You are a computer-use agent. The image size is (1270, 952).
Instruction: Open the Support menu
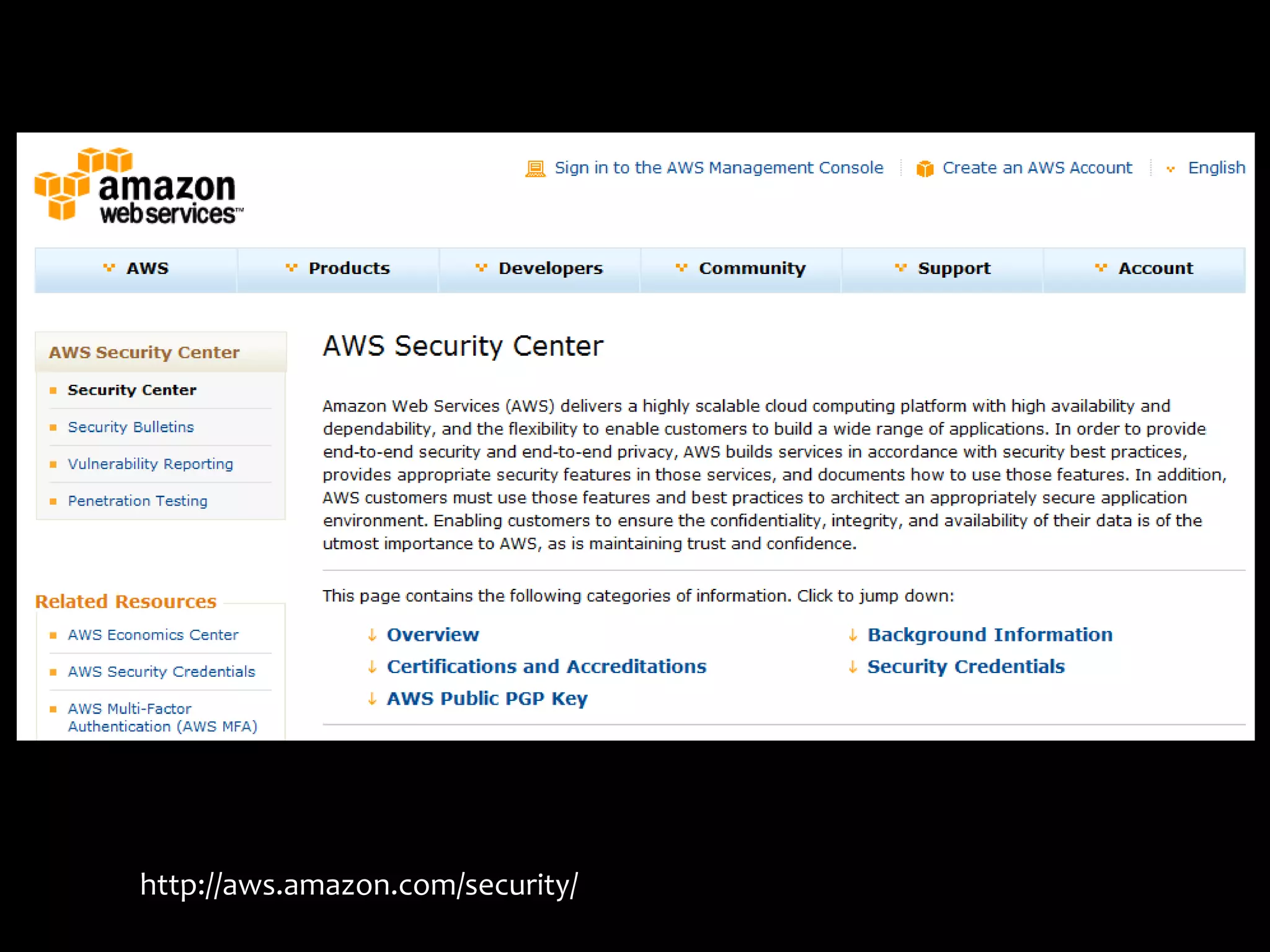tap(943, 268)
